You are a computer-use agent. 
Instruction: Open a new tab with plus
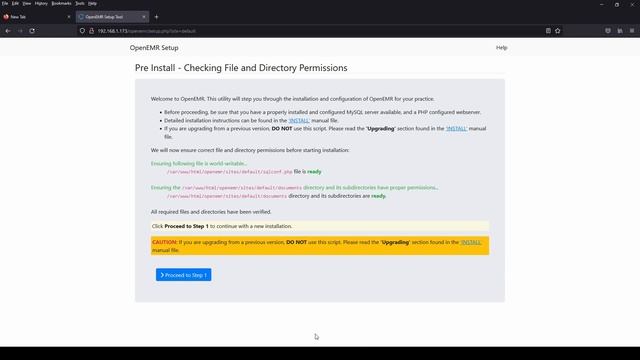click(156, 17)
